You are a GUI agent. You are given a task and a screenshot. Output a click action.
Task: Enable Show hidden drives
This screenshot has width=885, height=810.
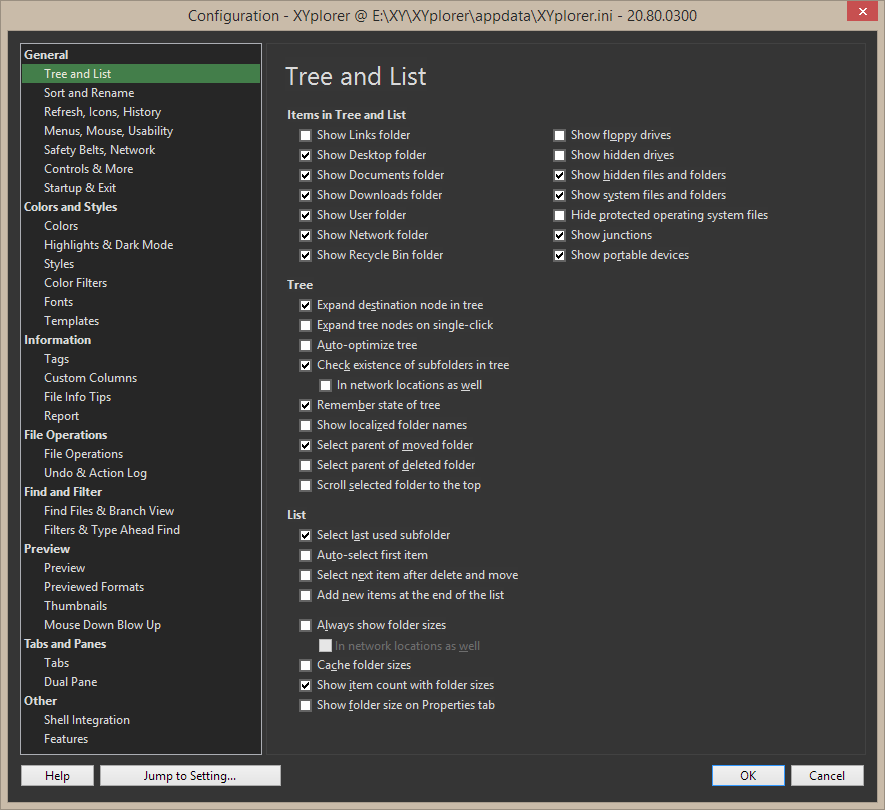pos(559,154)
